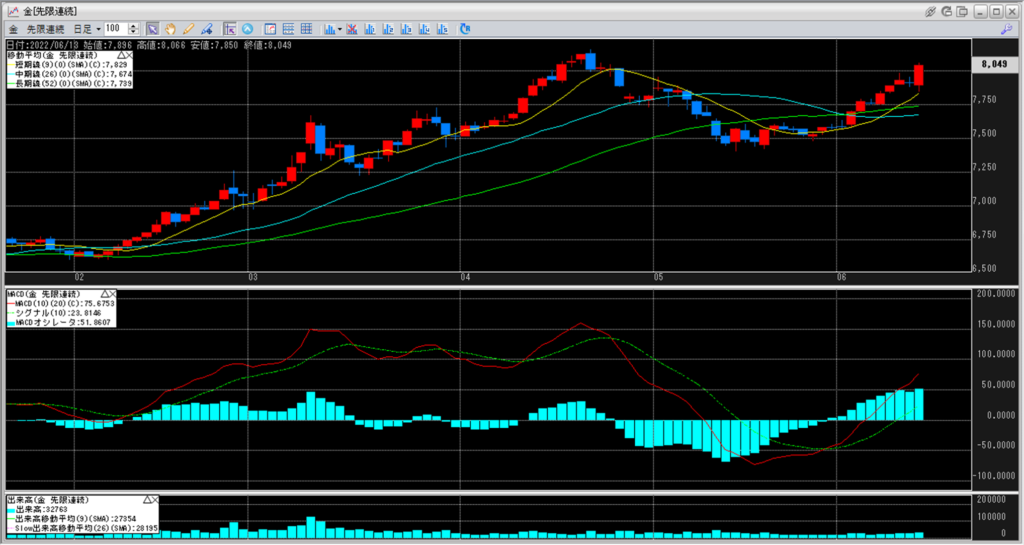This screenshot has height=545, width=1024.
Task: Open the 日足 timeframe dropdown
Action: (x=98, y=29)
